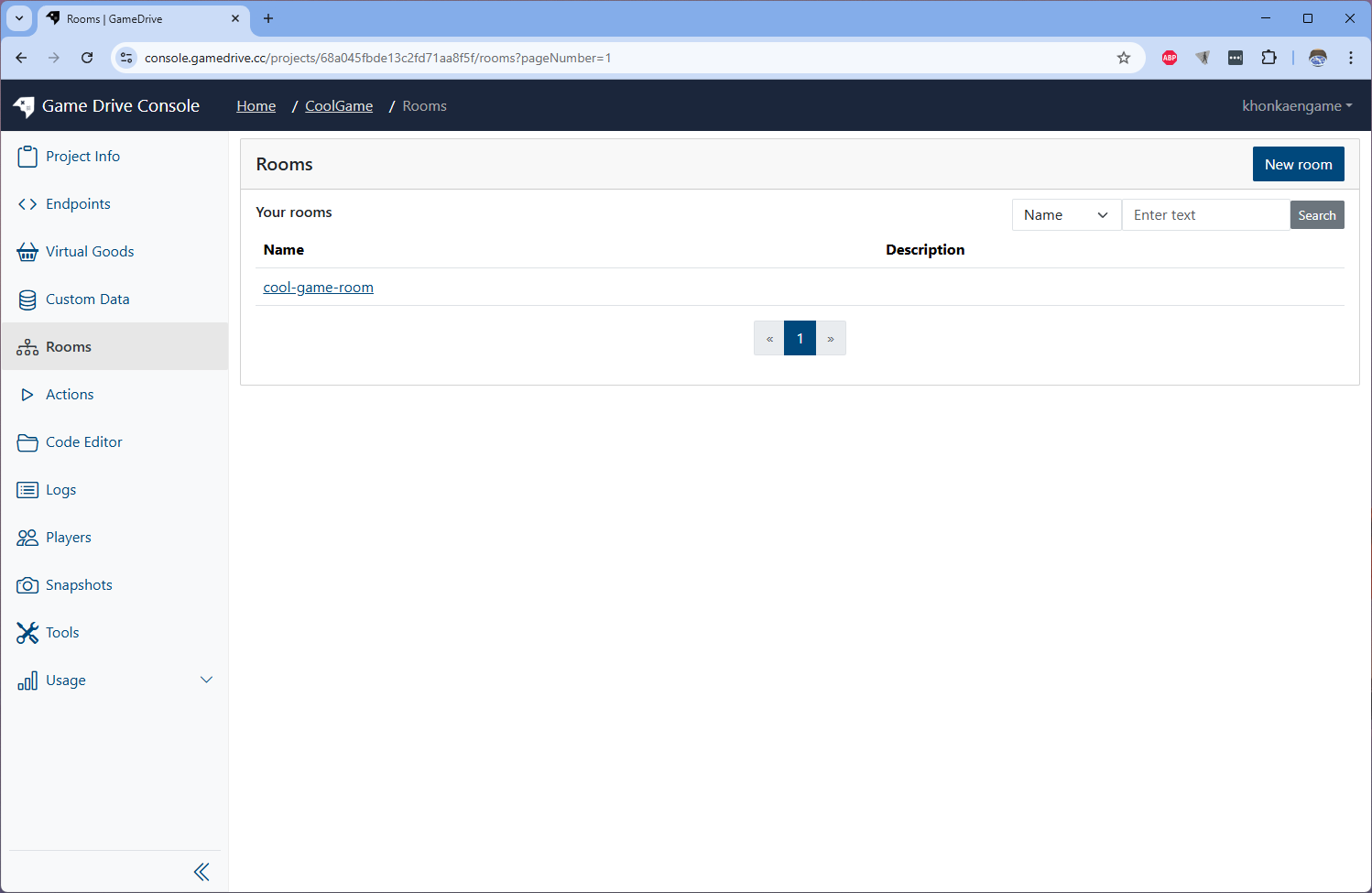Open the khonkaengame account dropdown
1372x893 pixels.
point(1296,106)
